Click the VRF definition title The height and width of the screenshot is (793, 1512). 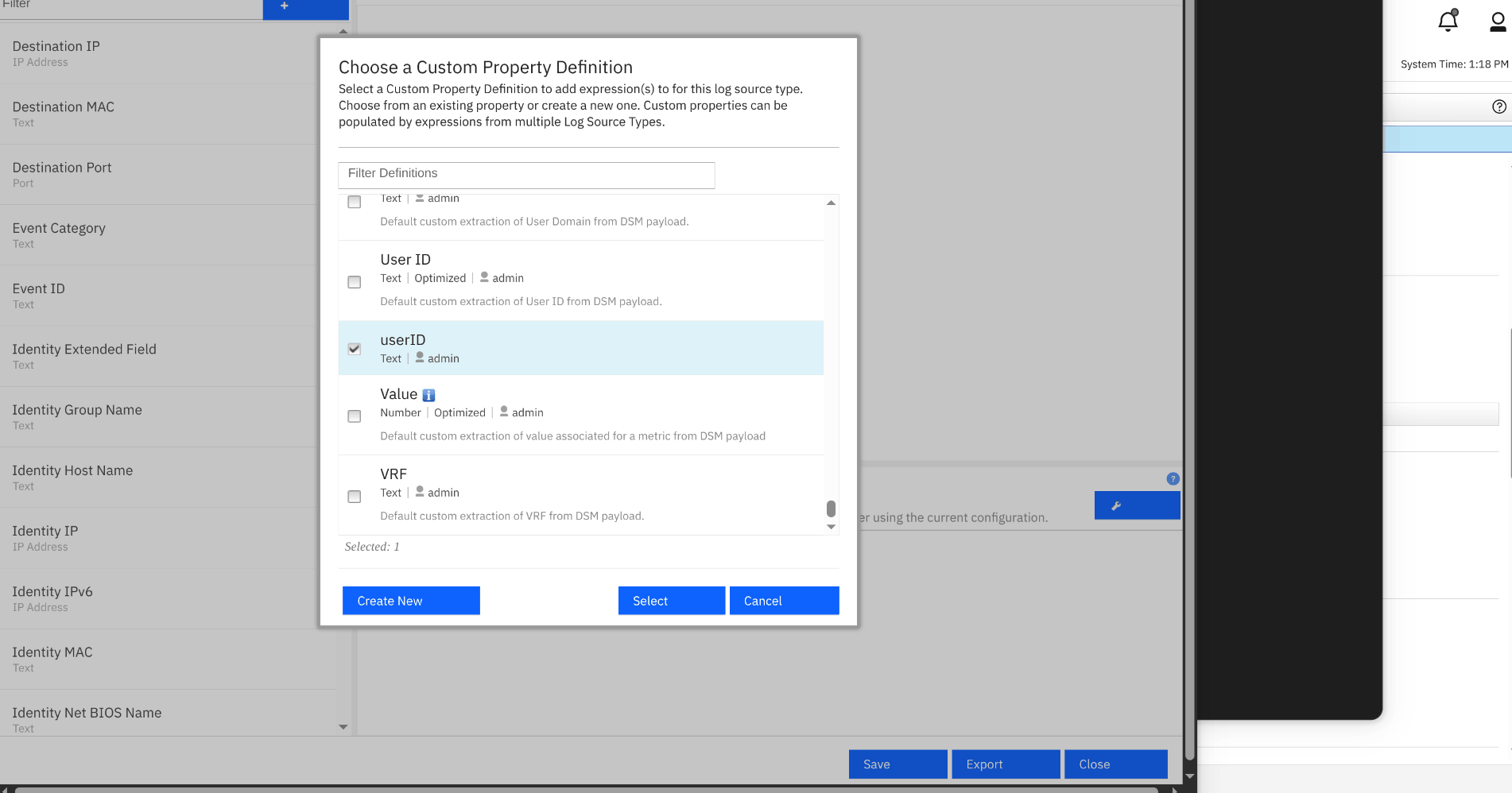click(x=394, y=474)
